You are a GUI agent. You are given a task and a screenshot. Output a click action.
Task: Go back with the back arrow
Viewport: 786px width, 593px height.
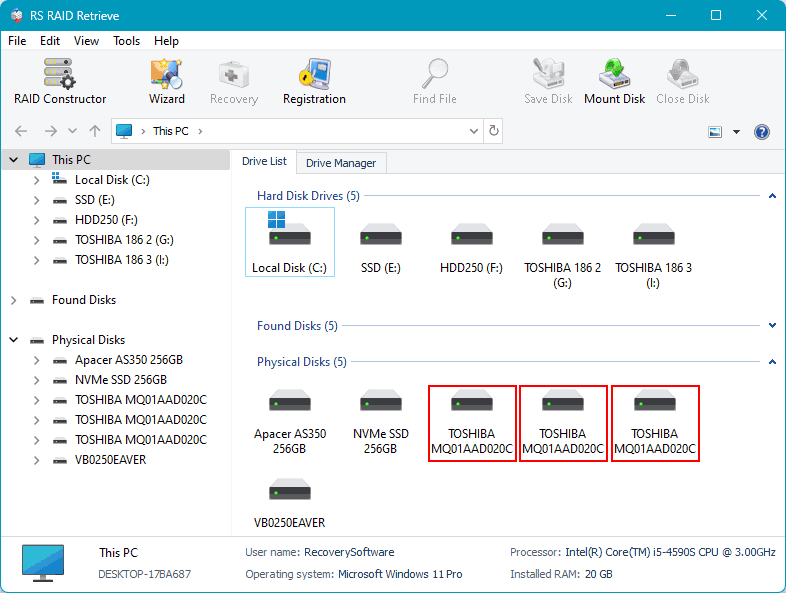pyautogui.click(x=21, y=131)
